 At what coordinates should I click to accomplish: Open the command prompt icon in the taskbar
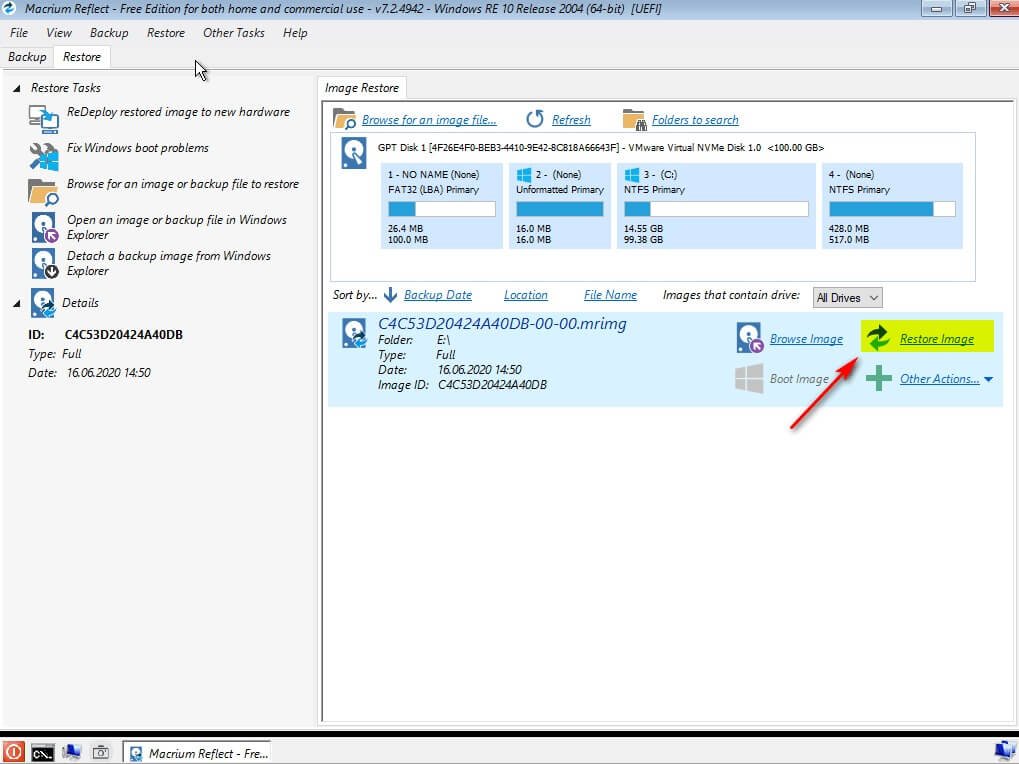pyautogui.click(x=43, y=753)
